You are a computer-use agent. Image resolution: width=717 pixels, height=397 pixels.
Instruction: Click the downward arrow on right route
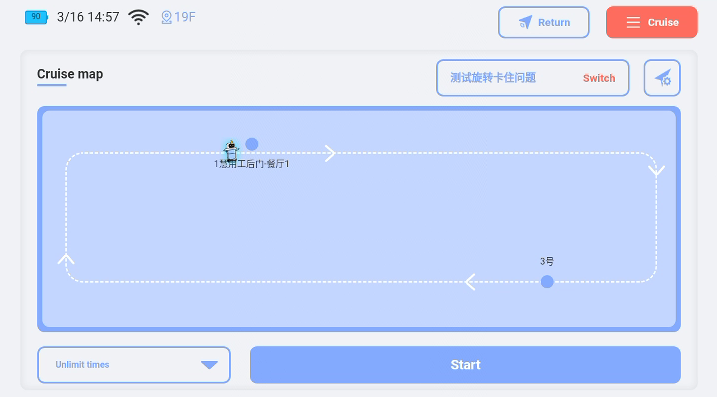point(657,171)
